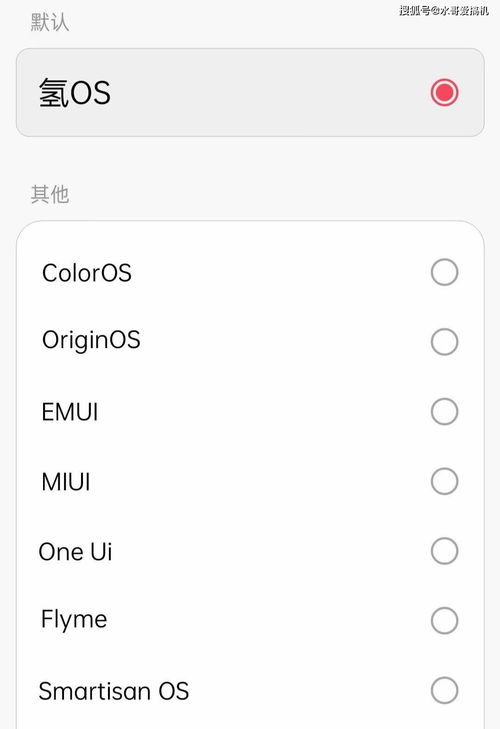Screen dimensions: 500x729
Task: Choose the Flyme radio circle
Action: tap(444, 621)
